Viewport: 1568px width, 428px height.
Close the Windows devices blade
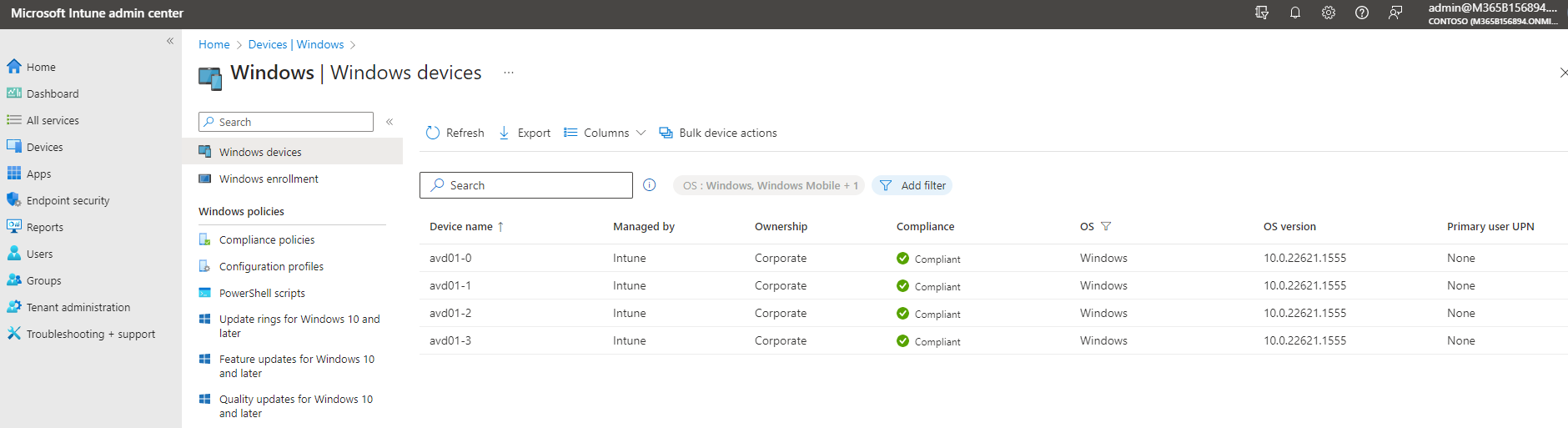pyautogui.click(x=1563, y=73)
